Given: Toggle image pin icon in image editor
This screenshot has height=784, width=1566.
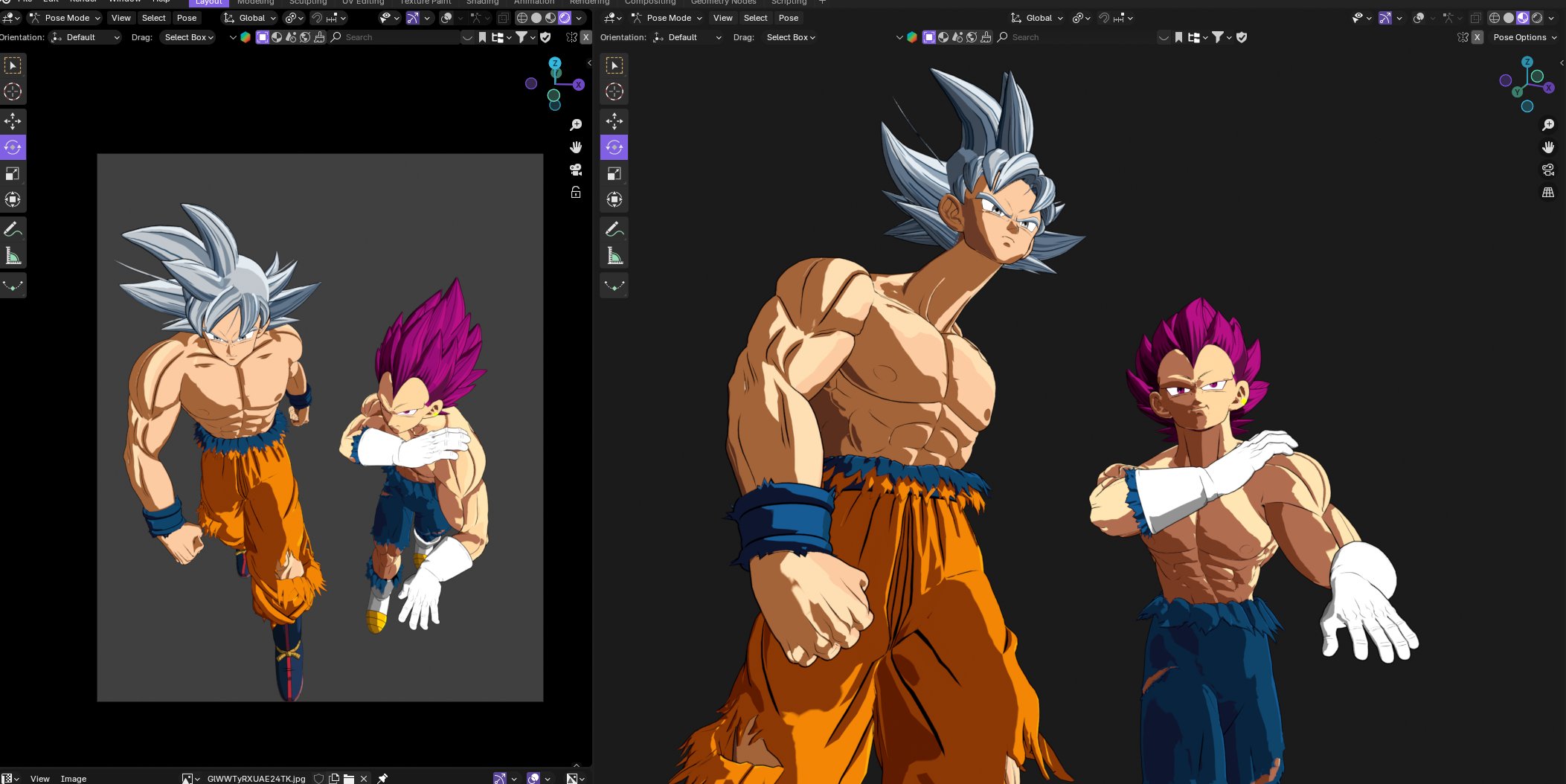Looking at the screenshot, I should (x=382, y=778).
